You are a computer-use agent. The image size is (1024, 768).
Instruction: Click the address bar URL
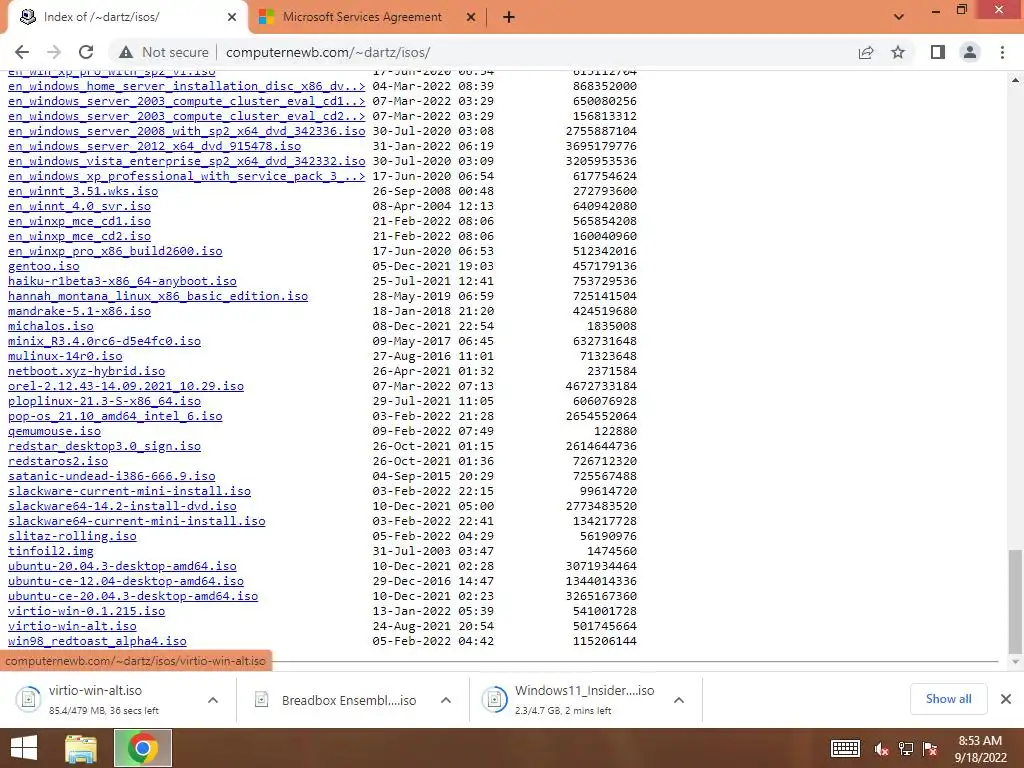[x=328, y=52]
